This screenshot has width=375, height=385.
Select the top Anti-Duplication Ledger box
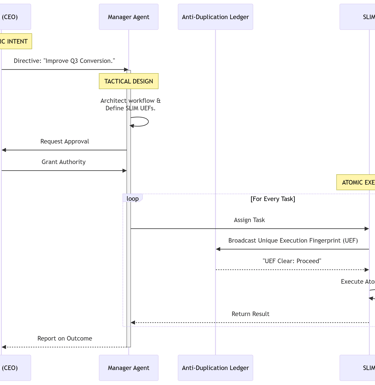(215, 17)
